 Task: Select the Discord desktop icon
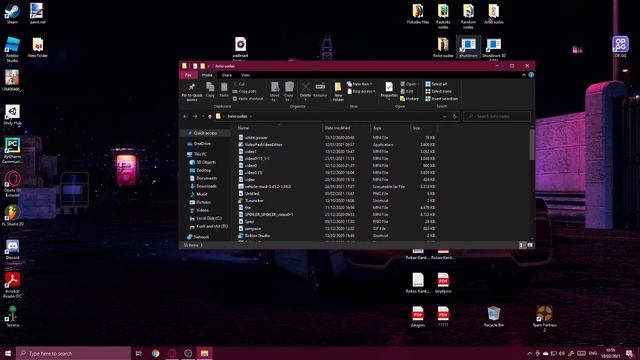12,250
